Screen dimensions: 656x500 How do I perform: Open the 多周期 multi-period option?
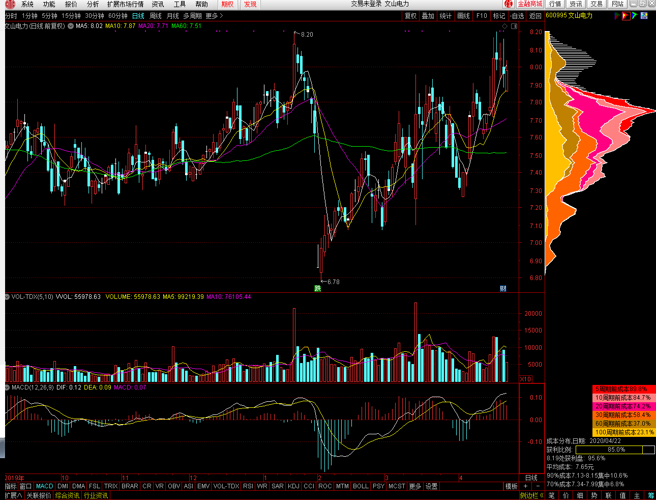[x=192, y=16]
